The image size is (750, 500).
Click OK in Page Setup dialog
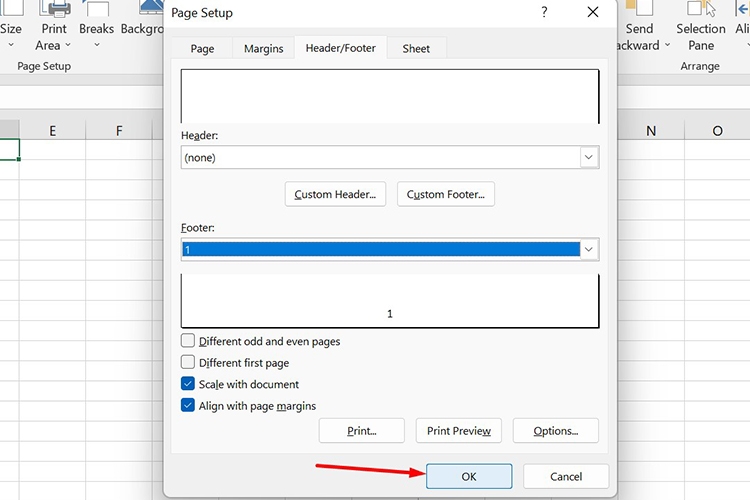click(x=469, y=476)
